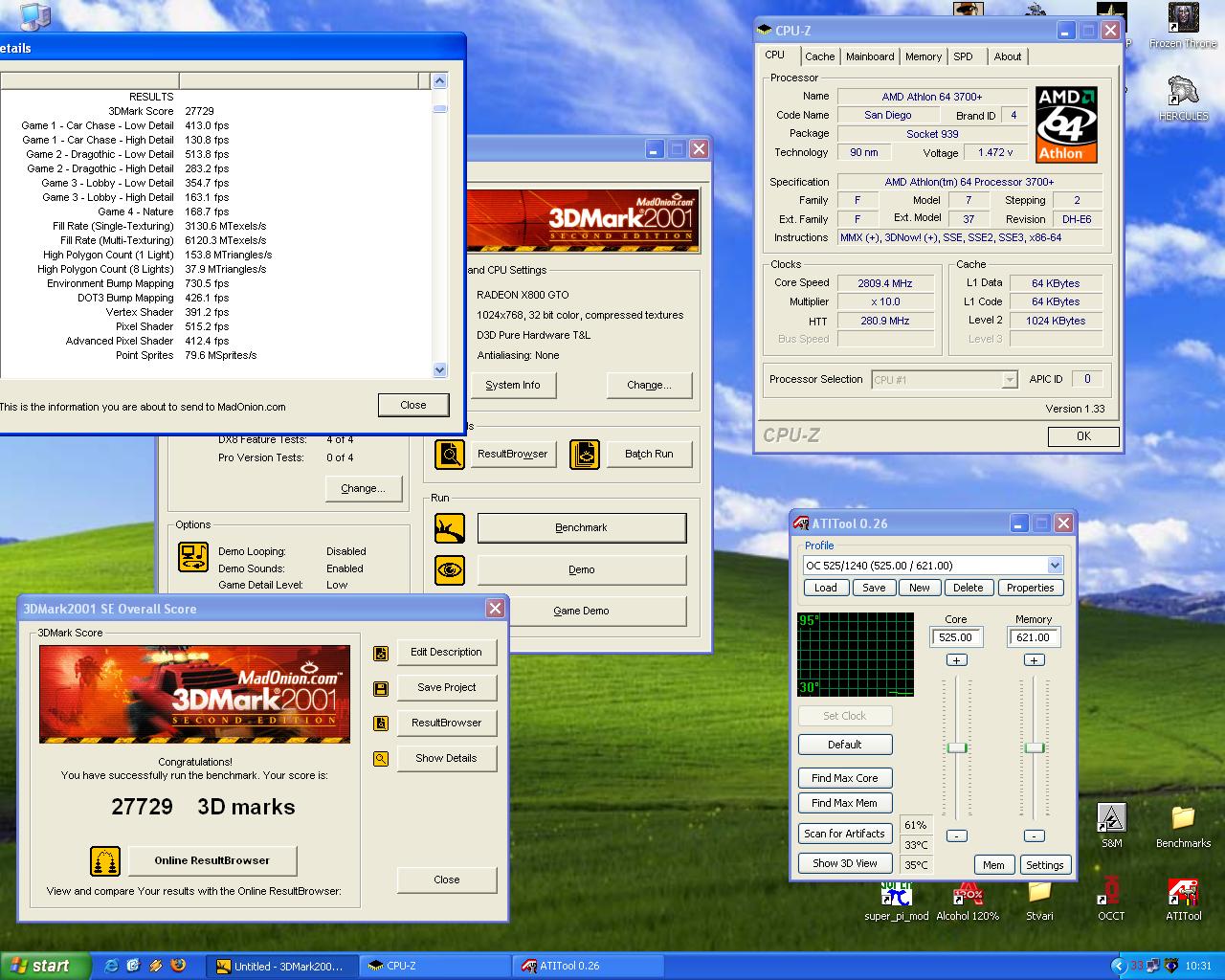
Task: Click the System Info button
Action: pos(512,385)
